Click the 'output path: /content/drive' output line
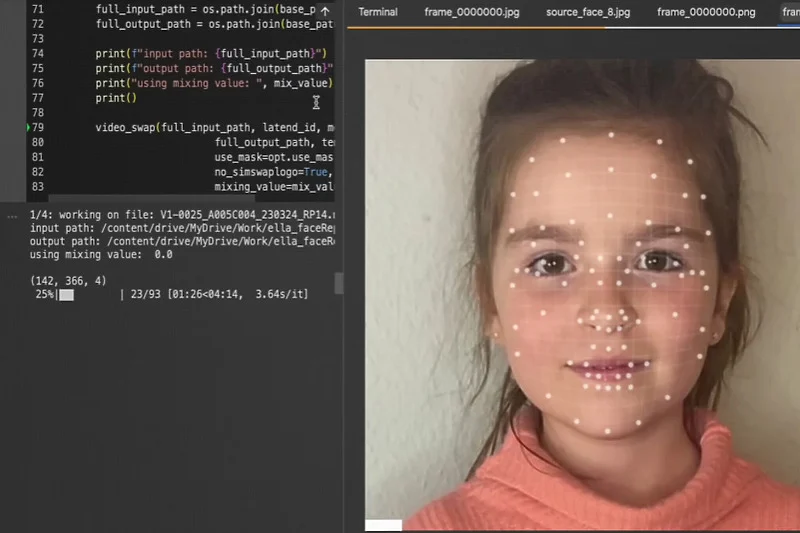The width and height of the screenshot is (800, 533). click(x=182, y=241)
